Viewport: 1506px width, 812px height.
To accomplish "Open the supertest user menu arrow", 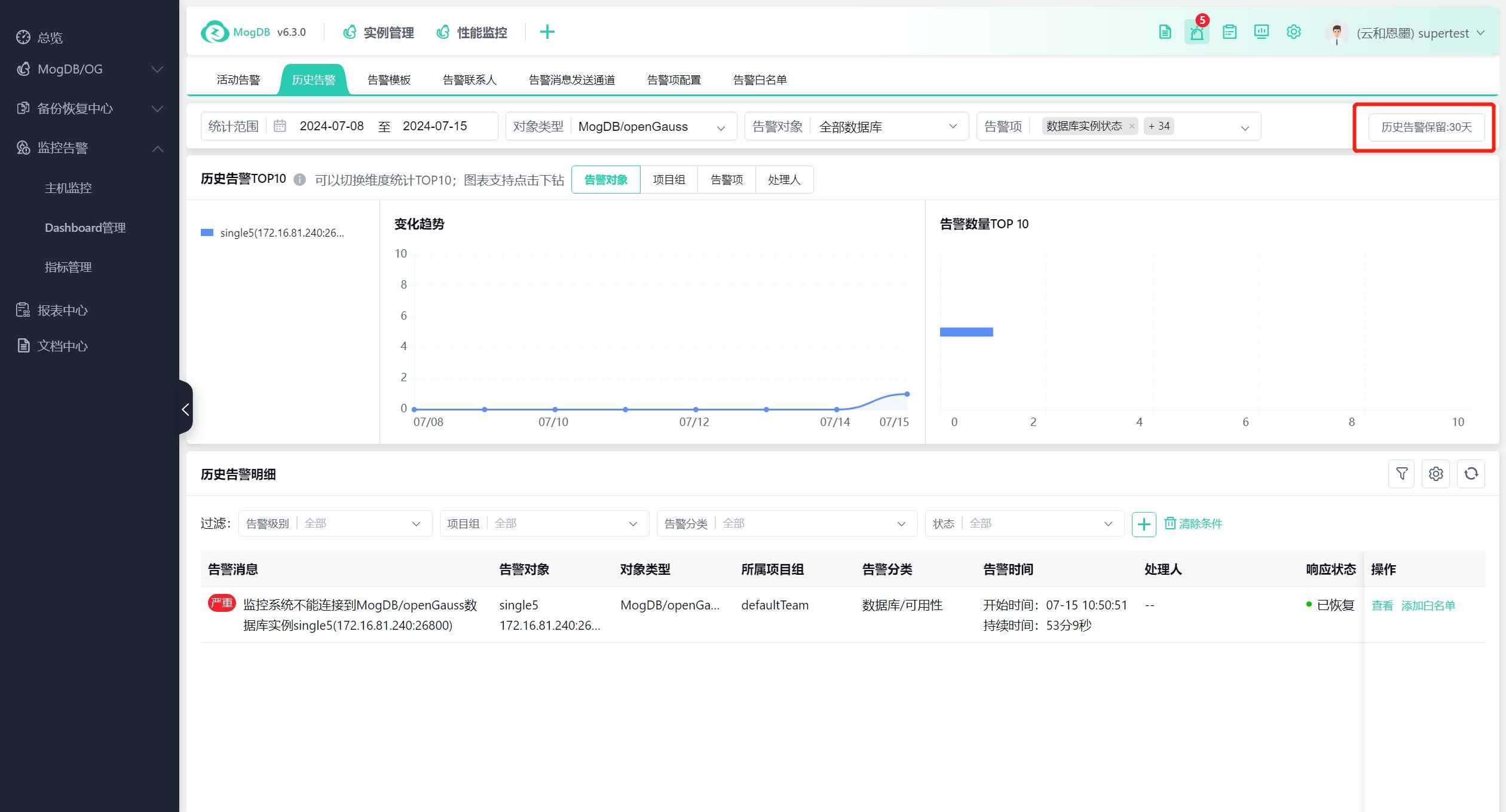I will click(1481, 33).
